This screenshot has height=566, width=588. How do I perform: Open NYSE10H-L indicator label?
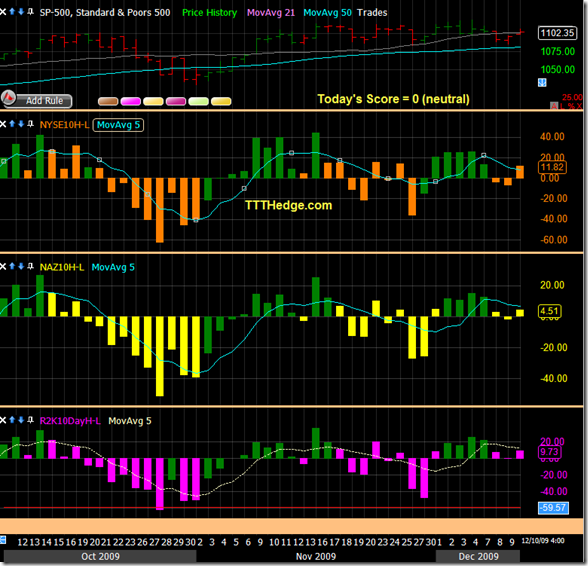[64, 125]
